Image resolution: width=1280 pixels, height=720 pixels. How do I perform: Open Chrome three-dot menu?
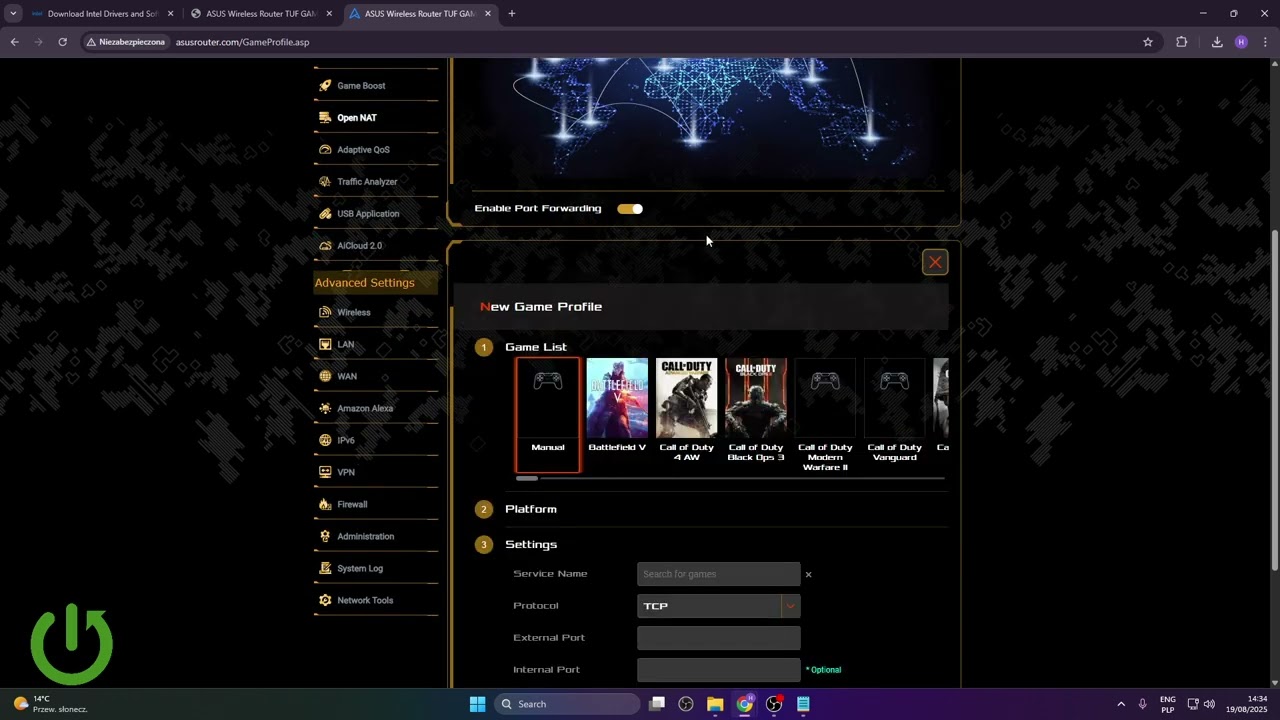[1266, 42]
